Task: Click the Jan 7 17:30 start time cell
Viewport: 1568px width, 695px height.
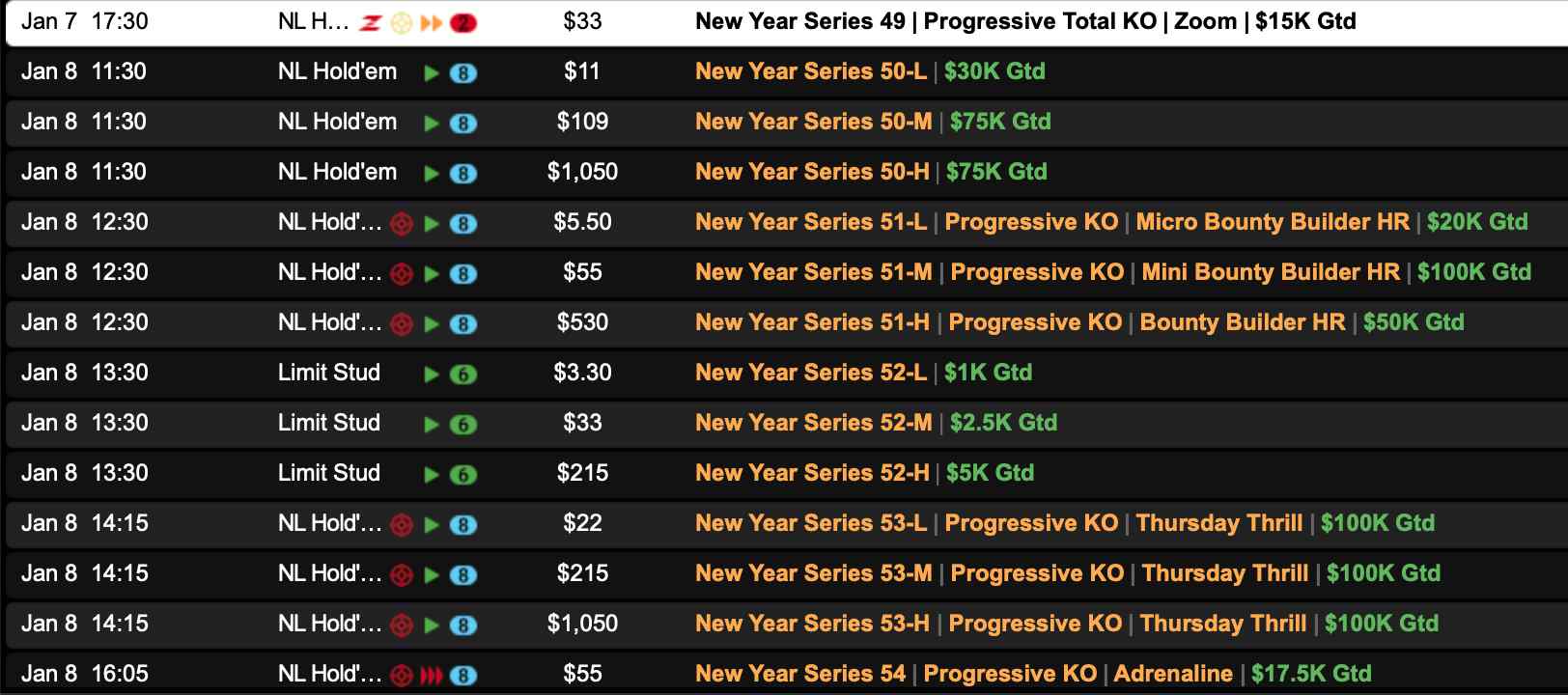Action: click(85, 21)
